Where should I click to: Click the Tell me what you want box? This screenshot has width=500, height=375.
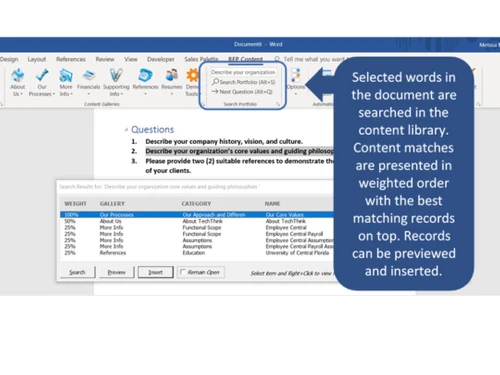point(313,59)
